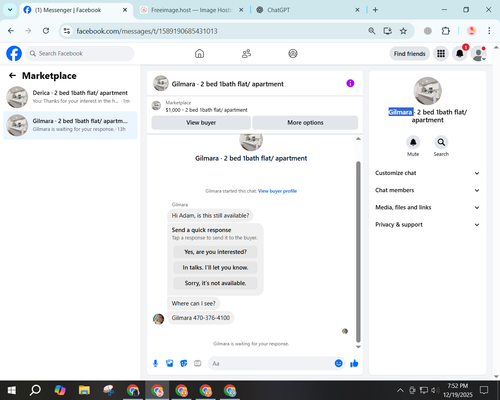The height and width of the screenshot is (400, 500).
Task: Send 'Yes, are you interested?' quick response
Action: tap(215, 252)
